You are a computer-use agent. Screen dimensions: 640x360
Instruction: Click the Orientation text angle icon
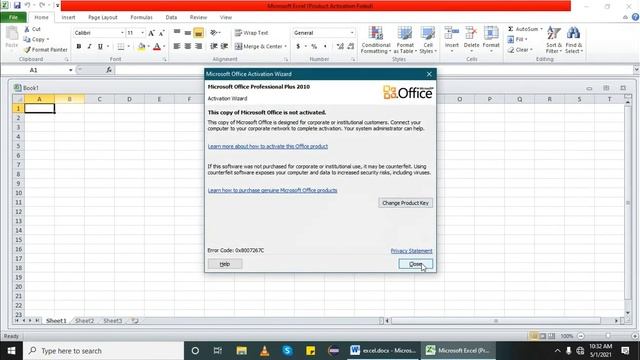click(214, 33)
